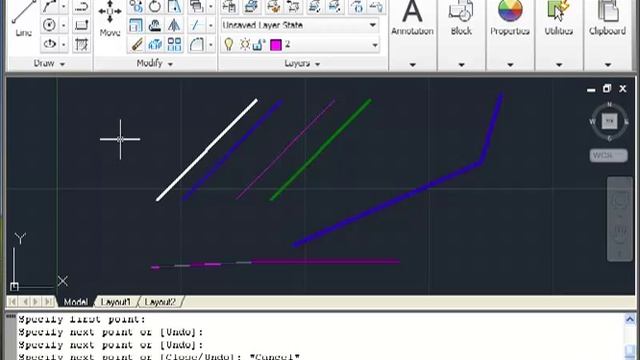Open the Circle tool variants dropdown arrow
640x360 pixels.
tap(64, 25)
